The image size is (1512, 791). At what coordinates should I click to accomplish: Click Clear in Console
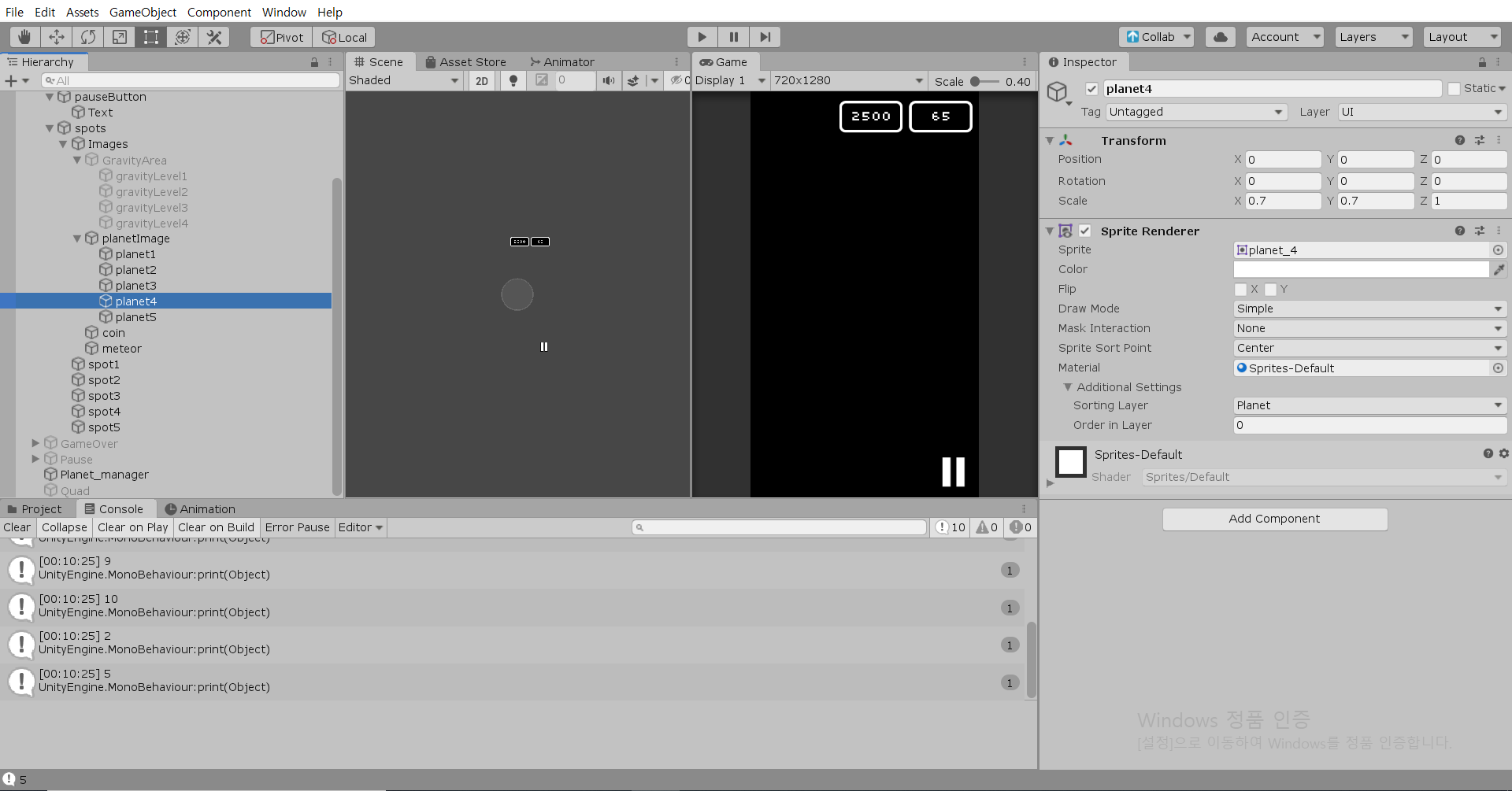pyautogui.click(x=17, y=527)
